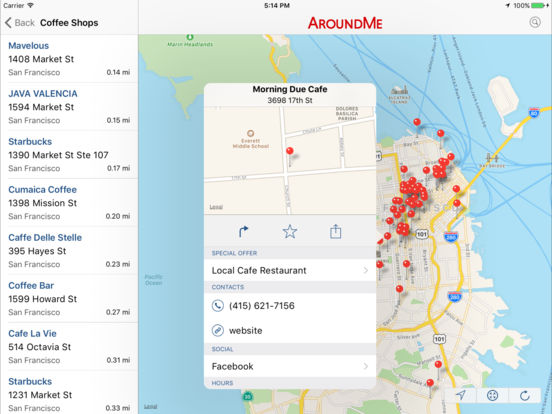552x414 pixels.
Task: Call (415) 621-7156
Action: click(262, 306)
